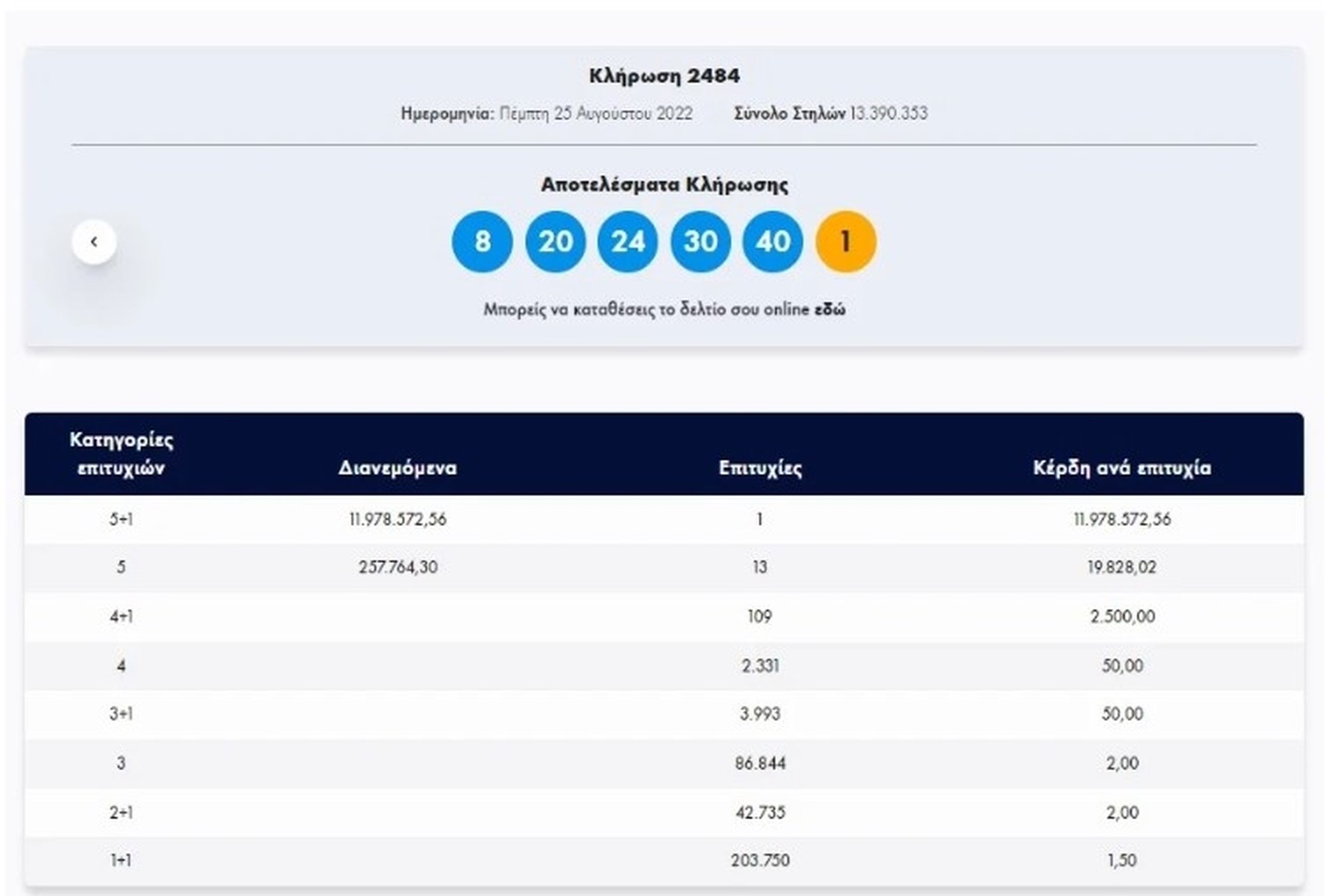
Task: Click the draw date Πέμπτη 25 Αυγούστου 2022
Action: point(595,113)
